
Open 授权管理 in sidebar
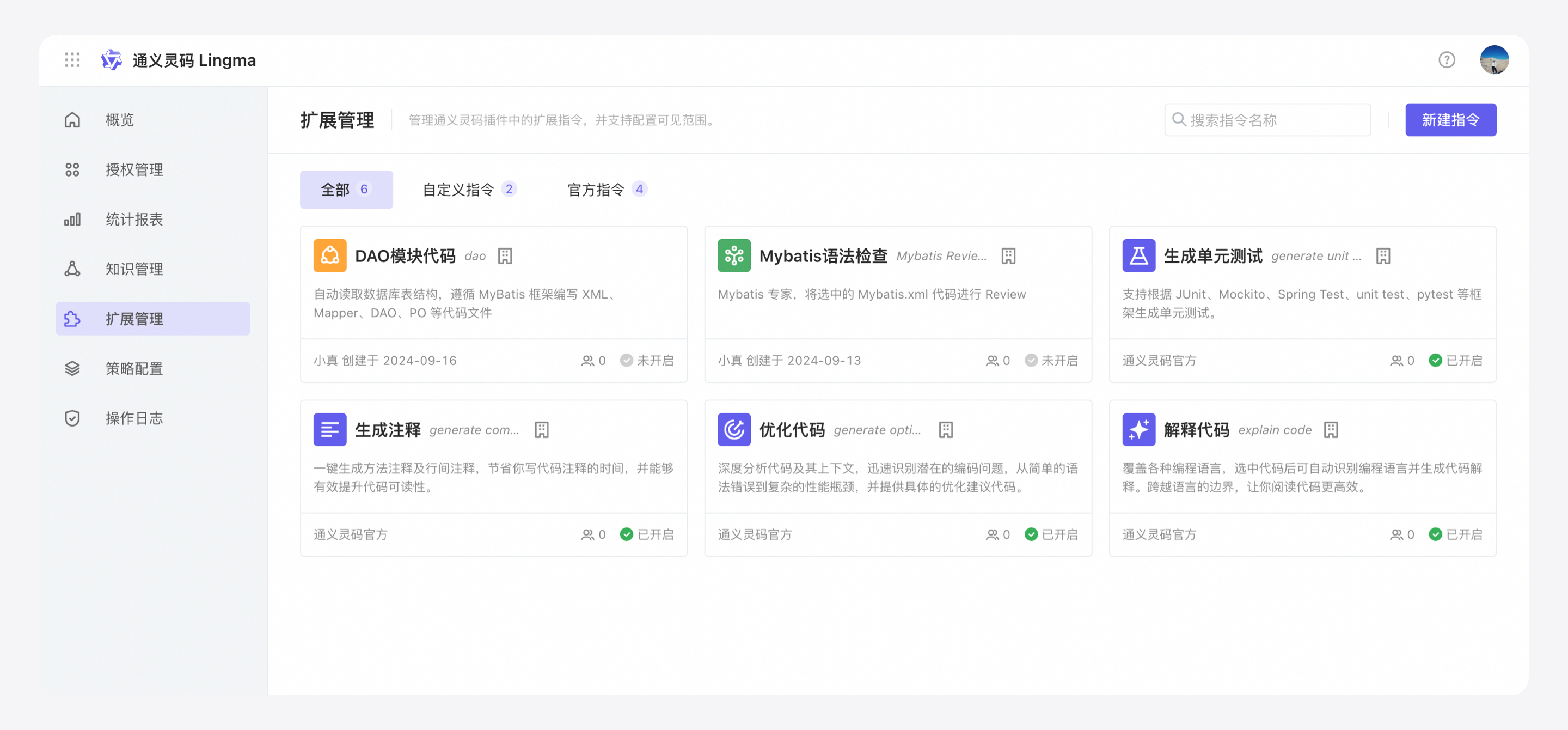click(x=153, y=169)
